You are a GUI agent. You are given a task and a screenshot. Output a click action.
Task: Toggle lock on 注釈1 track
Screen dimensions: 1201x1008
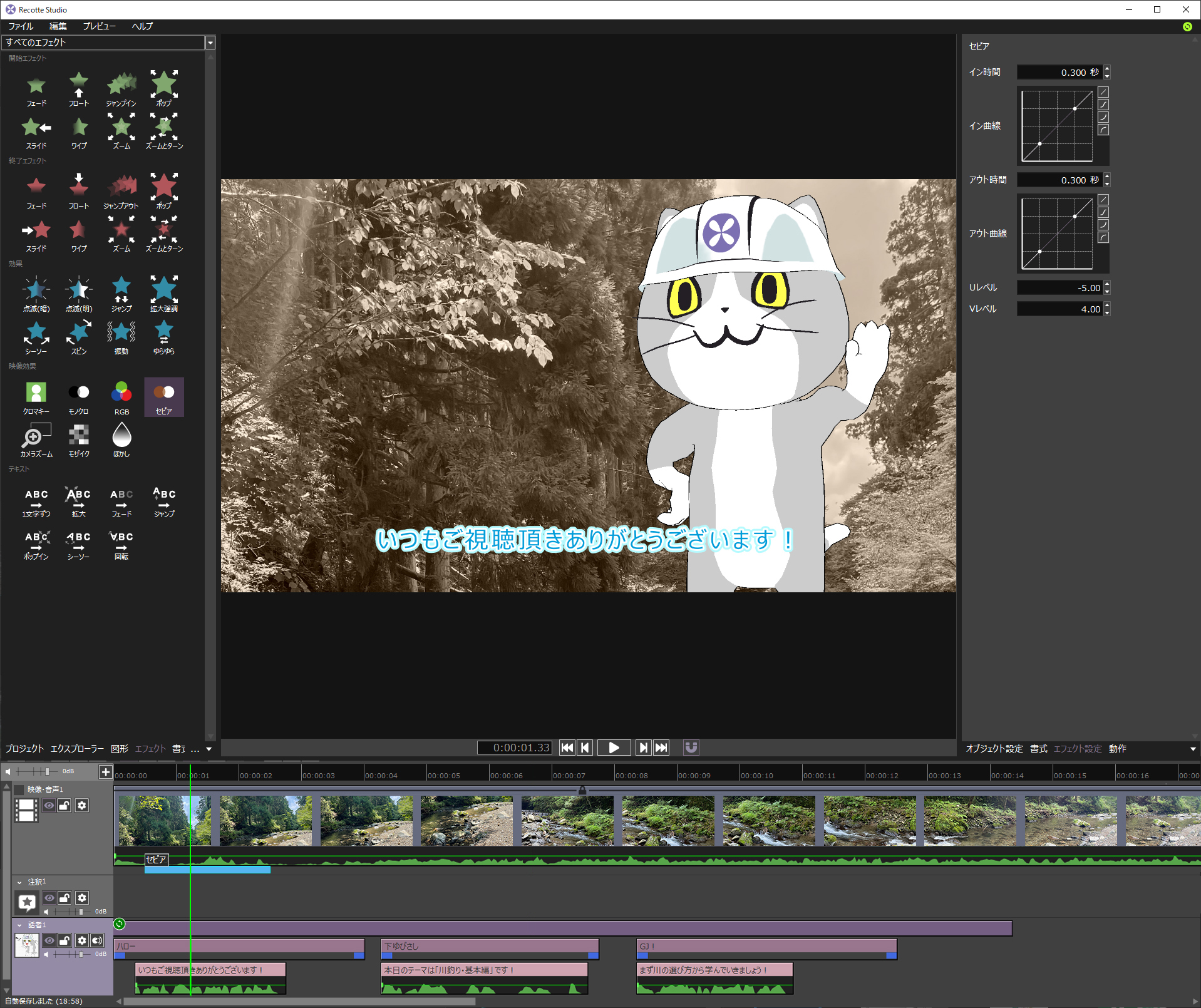click(64, 898)
